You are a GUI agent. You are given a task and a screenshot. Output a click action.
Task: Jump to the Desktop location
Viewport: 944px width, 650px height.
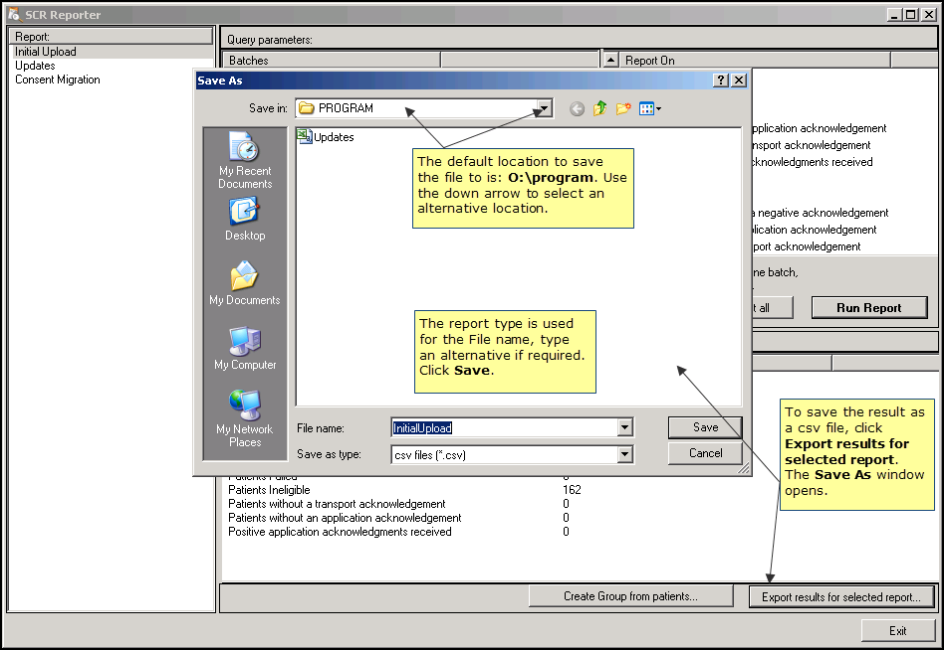245,220
